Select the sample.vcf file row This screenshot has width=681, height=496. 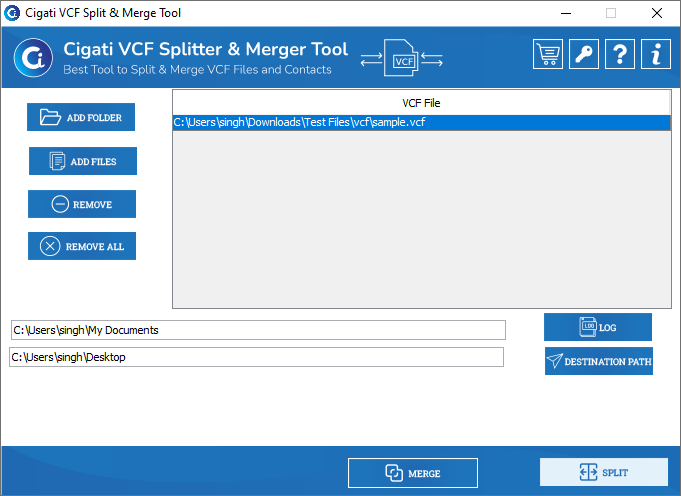point(421,122)
